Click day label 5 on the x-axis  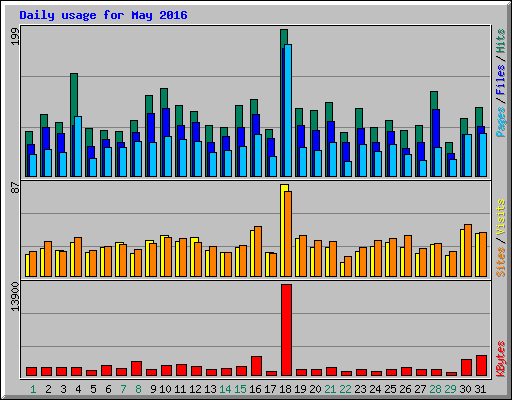pos(93,389)
